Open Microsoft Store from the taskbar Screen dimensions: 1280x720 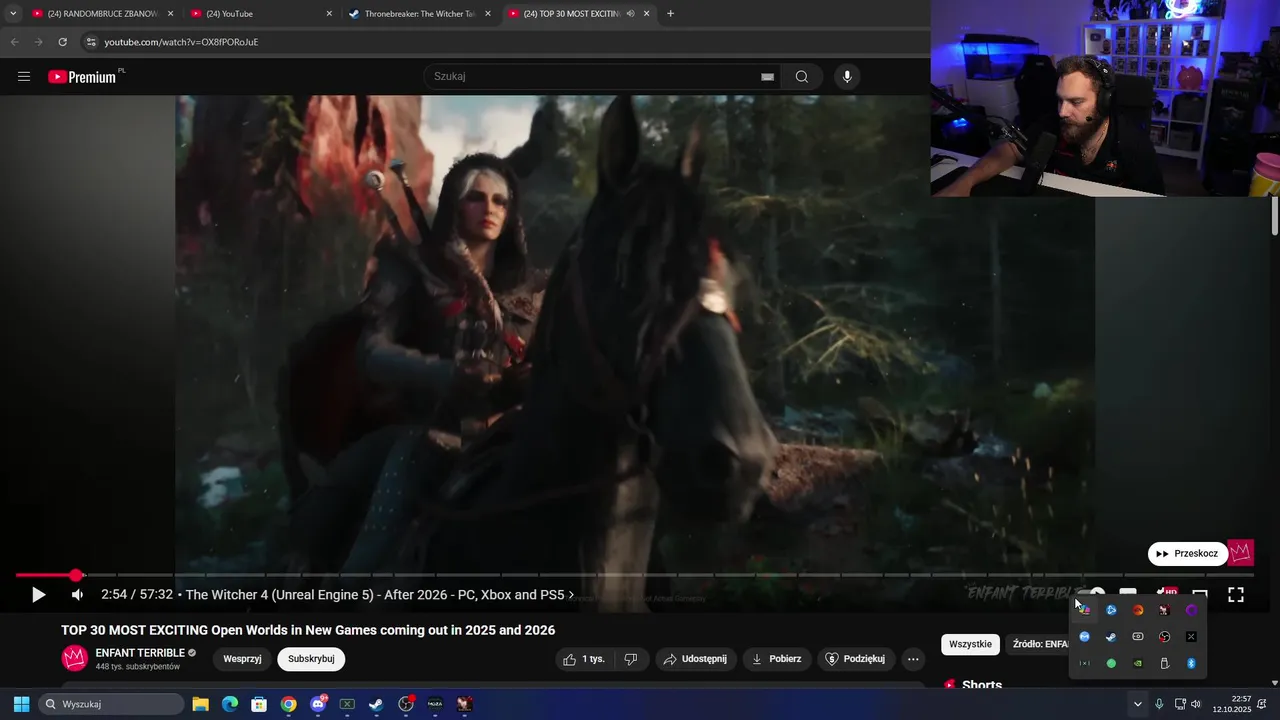pos(259,704)
